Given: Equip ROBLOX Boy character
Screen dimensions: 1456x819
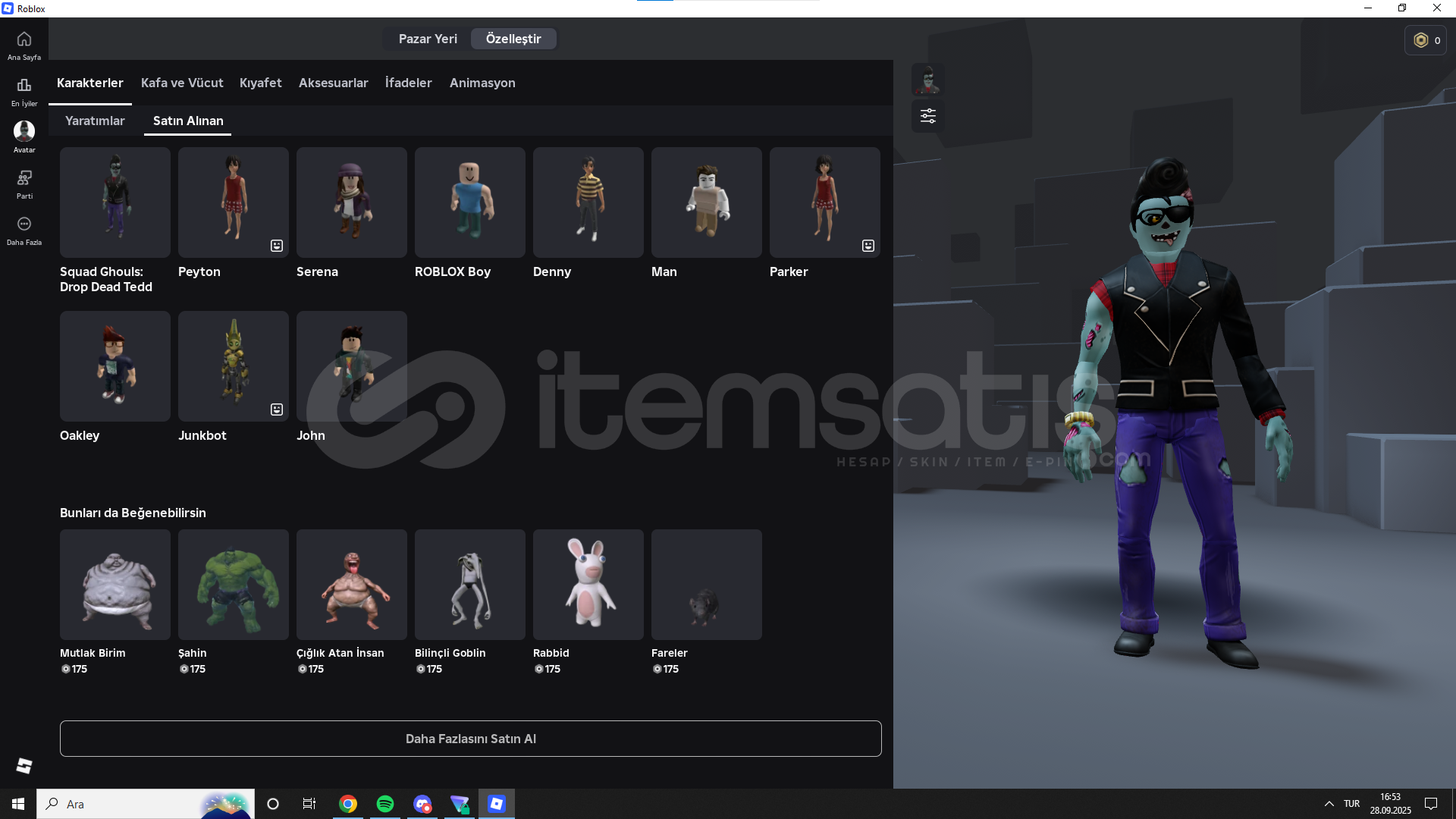Looking at the screenshot, I should click(x=470, y=202).
